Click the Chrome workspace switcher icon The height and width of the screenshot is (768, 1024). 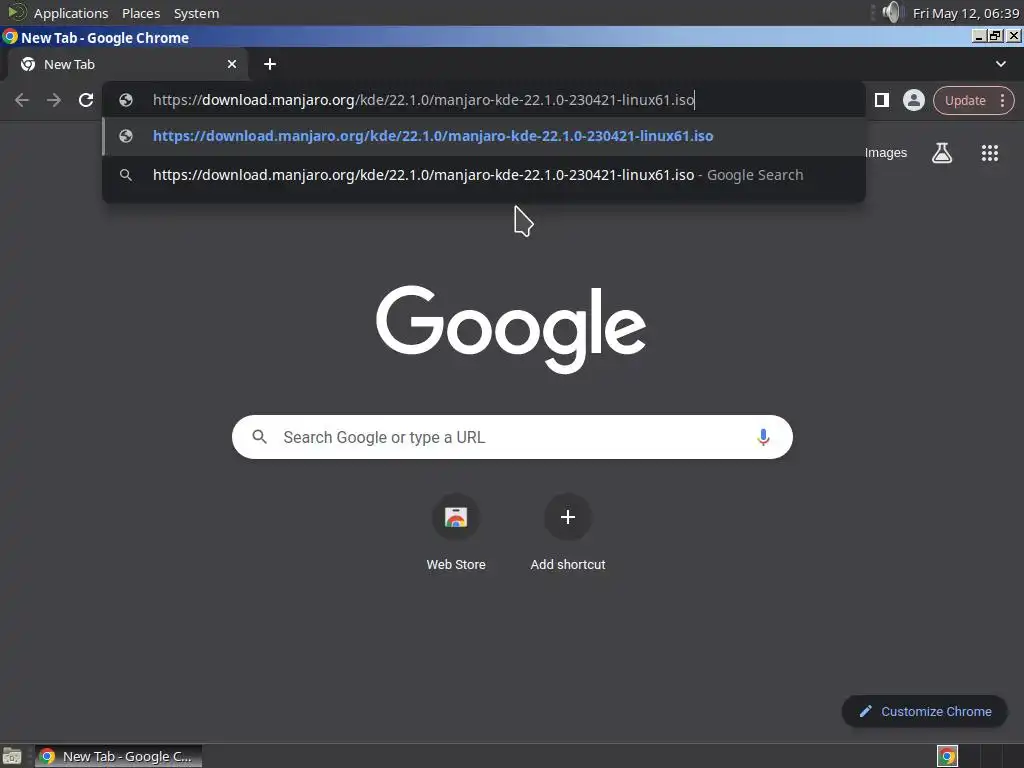click(947, 756)
